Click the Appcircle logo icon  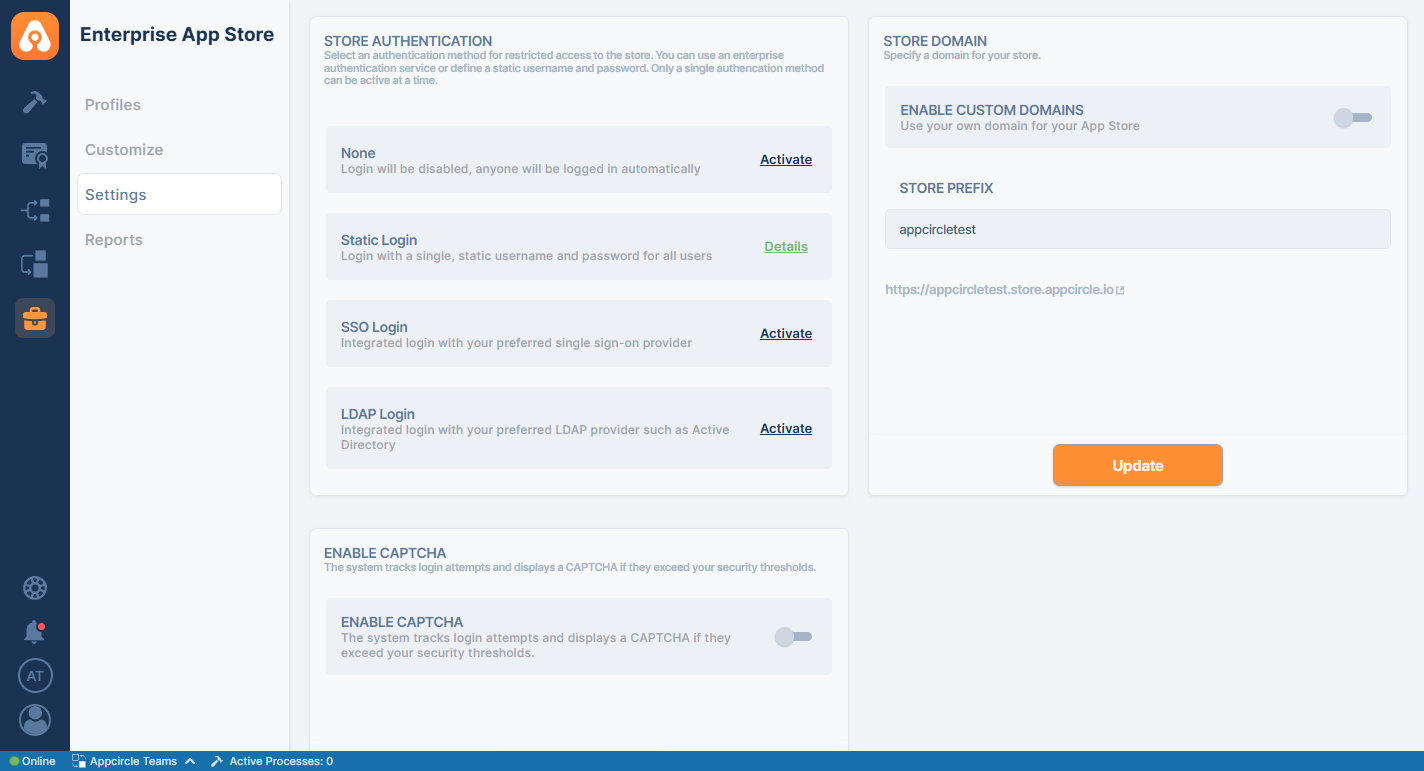pyautogui.click(x=35, y=36)
